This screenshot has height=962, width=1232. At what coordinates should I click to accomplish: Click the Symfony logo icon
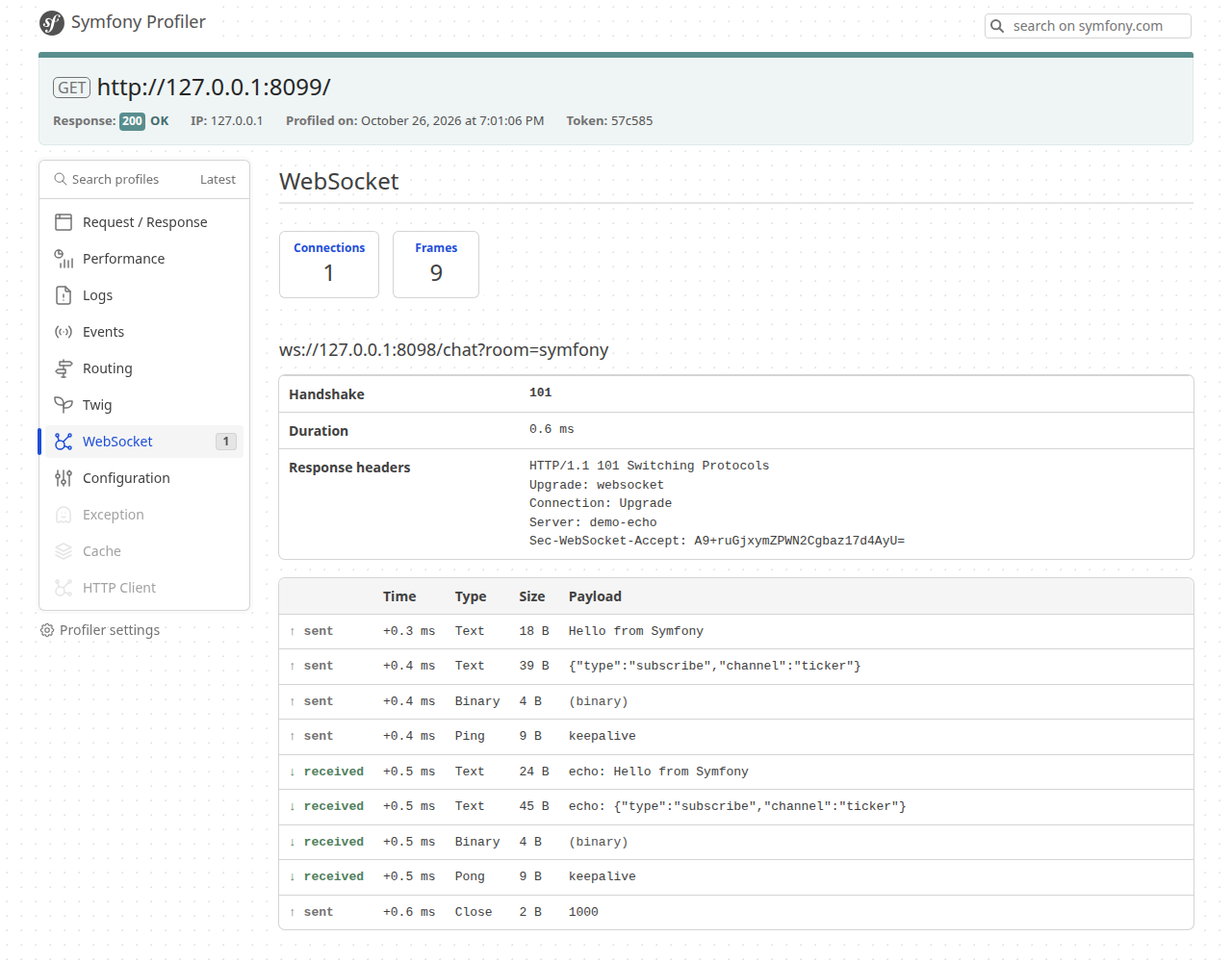click(x=52, y=22)
